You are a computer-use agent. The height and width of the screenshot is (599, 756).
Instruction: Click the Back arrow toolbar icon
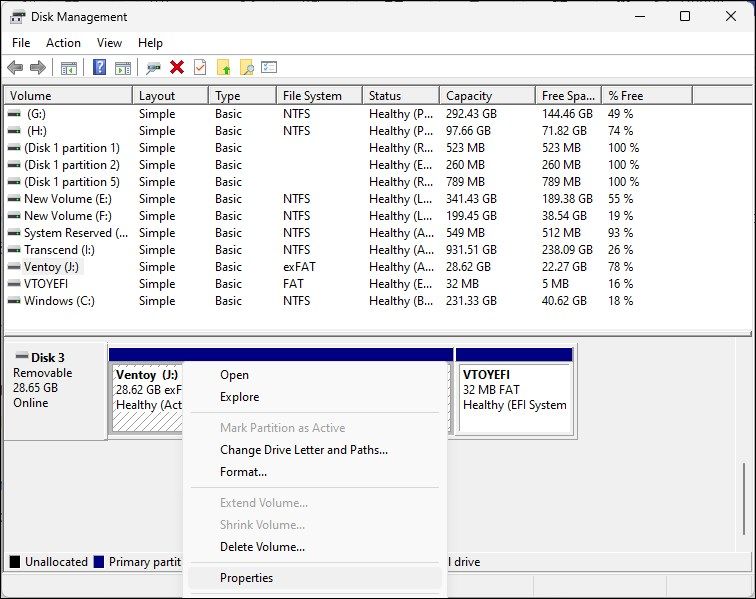(15, 67)
